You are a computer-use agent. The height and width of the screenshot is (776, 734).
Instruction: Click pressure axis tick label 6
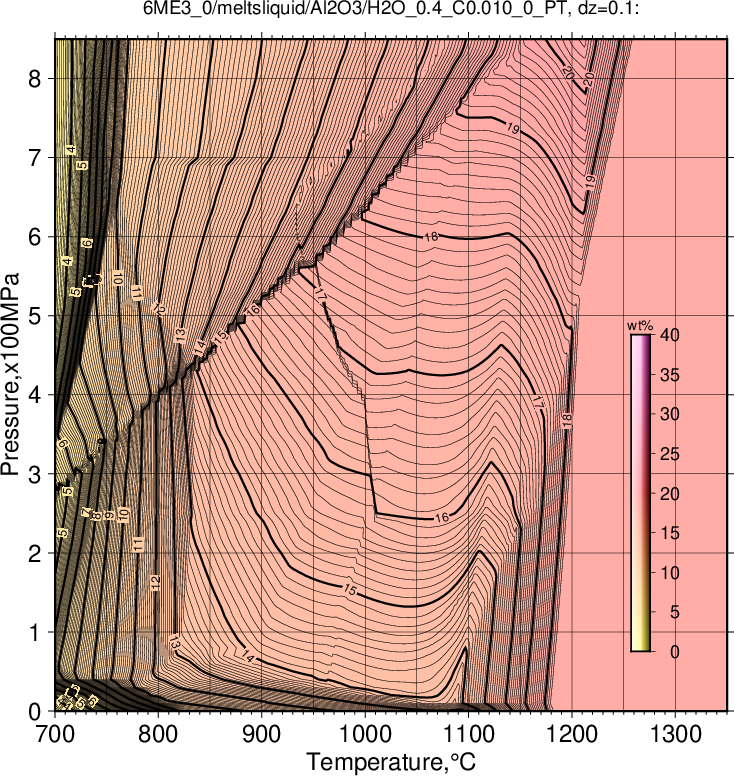click(x=35, y=237)
